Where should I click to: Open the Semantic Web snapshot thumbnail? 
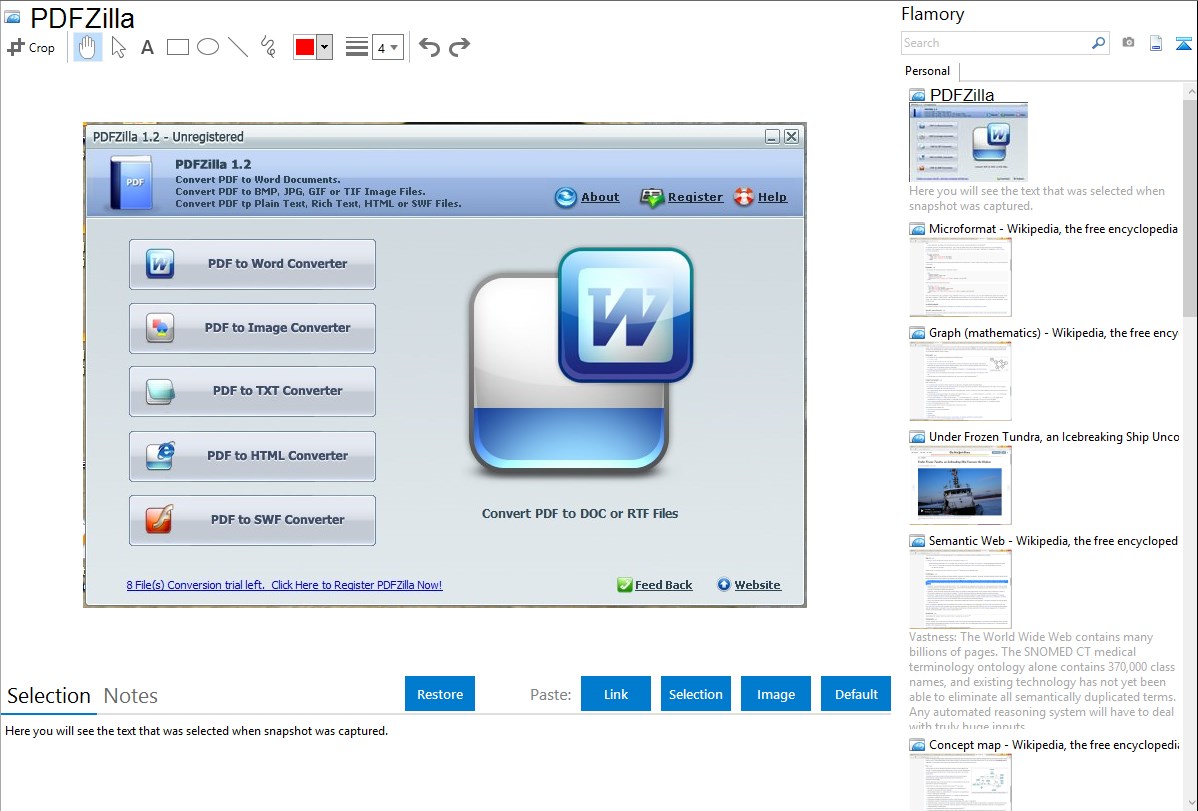tap(960, 589)
